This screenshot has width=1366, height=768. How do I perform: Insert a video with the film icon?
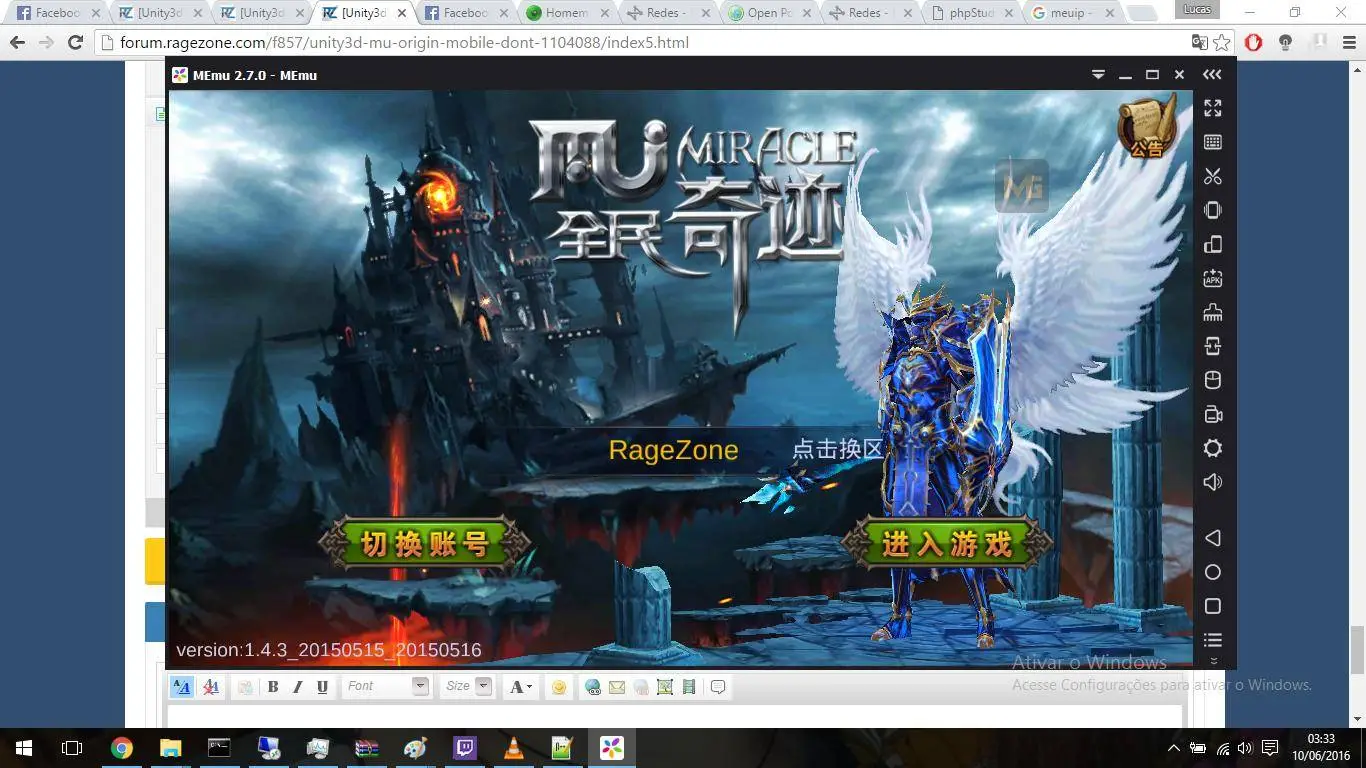pyautogui.click(x=689, y=687)
